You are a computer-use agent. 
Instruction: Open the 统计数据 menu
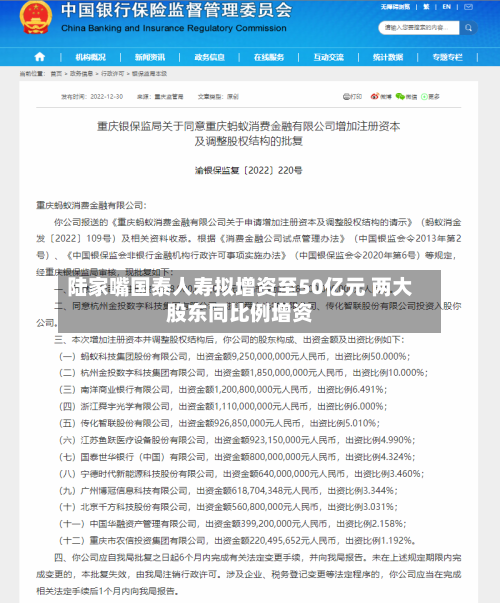(x=388, y=57)
